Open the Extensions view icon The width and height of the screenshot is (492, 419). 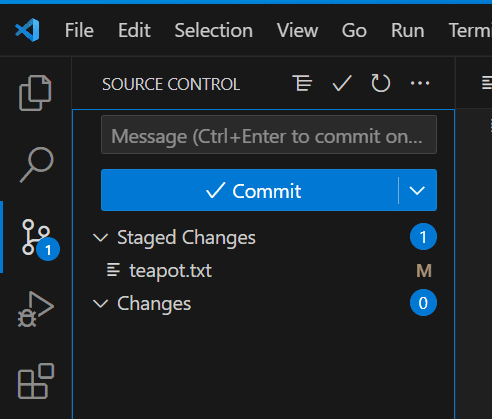pyautogui.click(x=36, y=381)
